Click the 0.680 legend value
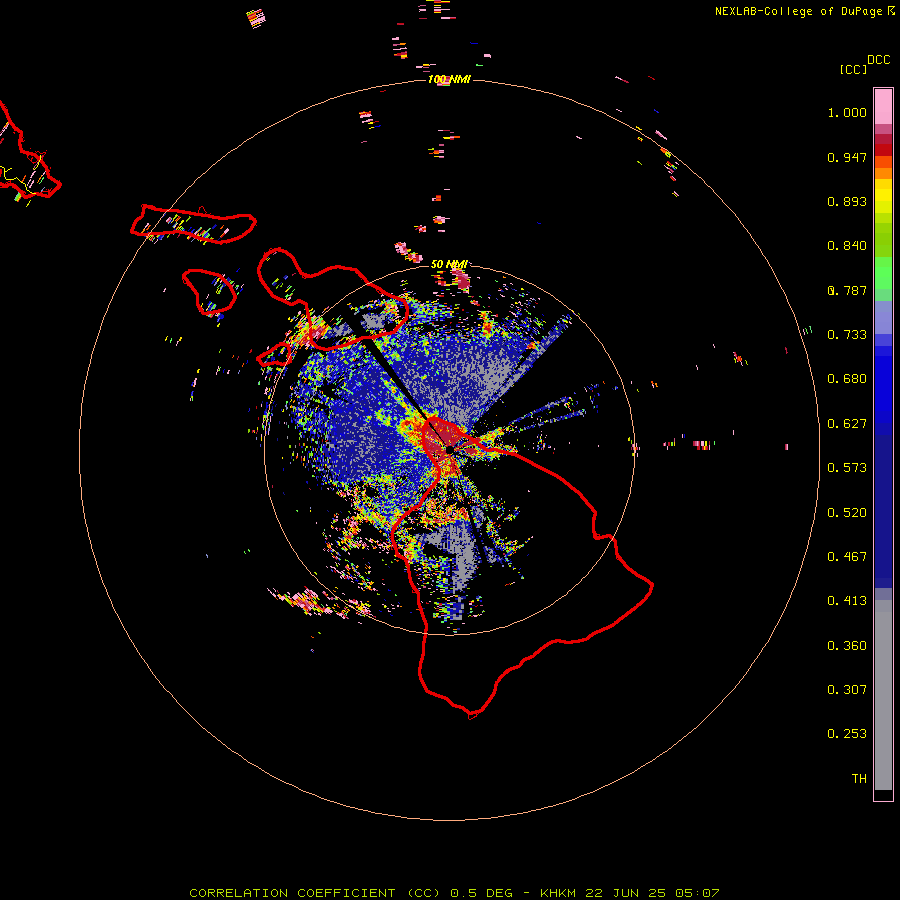Image resolution: width=900 pixels, height=900 pixels. 847,379
